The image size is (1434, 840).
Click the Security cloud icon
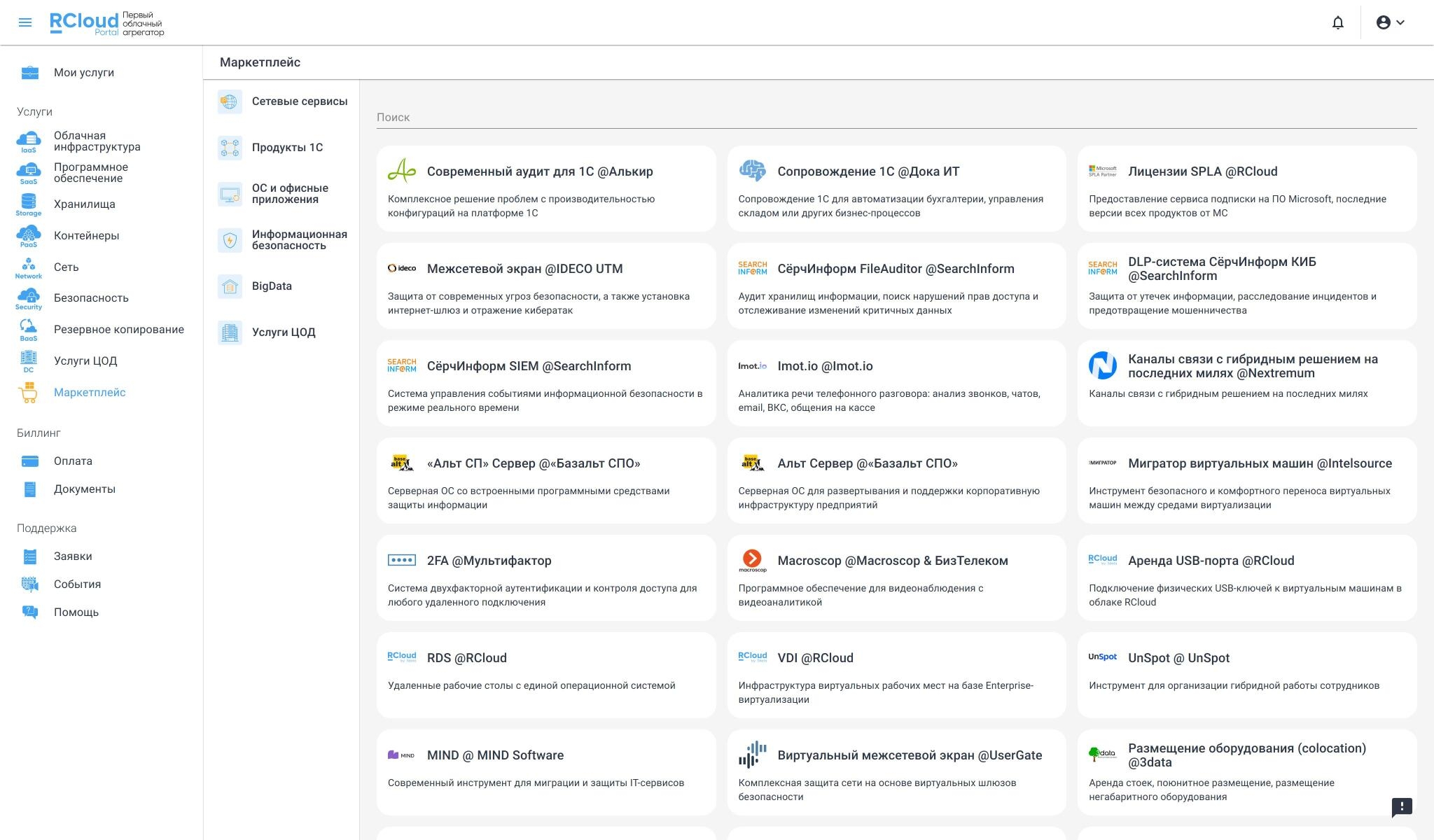pyautogui.click(x=29, y=298)
